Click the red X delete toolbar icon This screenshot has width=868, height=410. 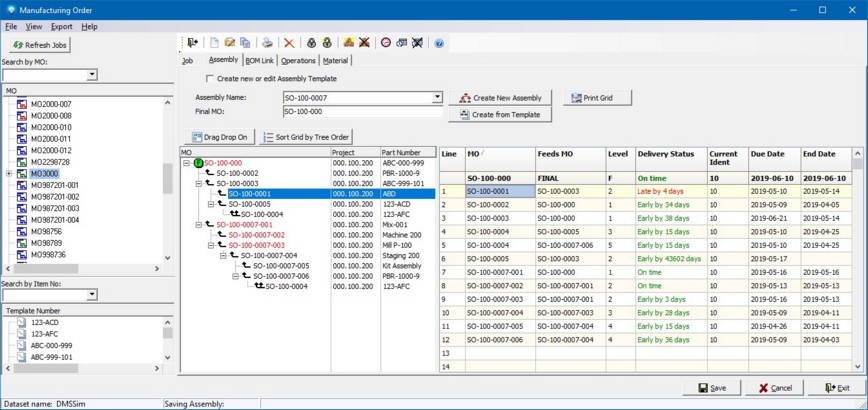289,43
